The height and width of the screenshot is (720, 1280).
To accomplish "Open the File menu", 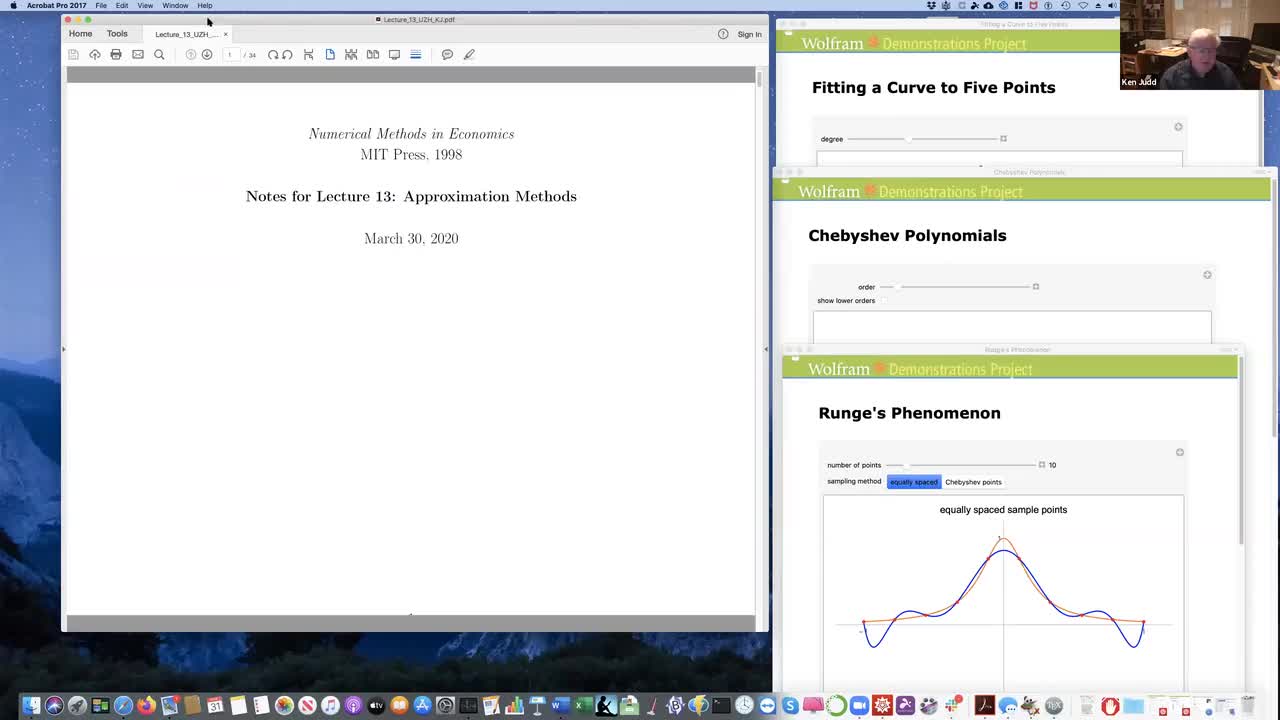I will 101,6.
